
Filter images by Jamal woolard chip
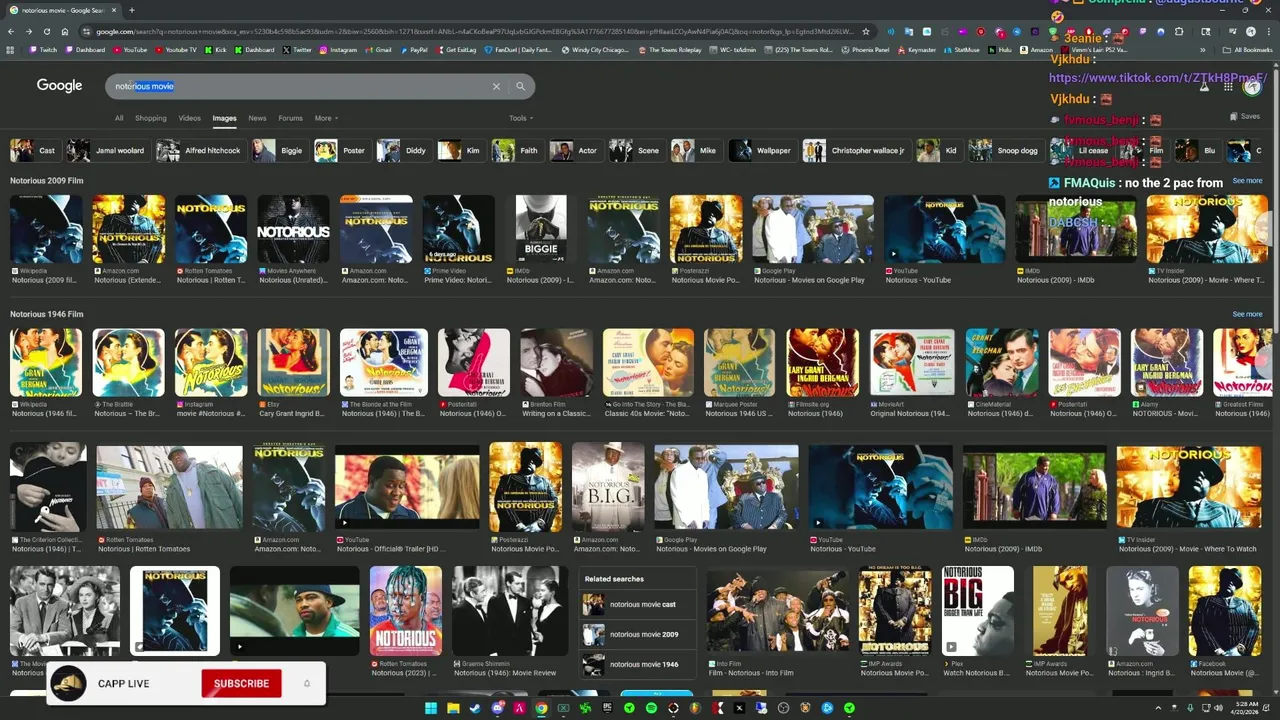point(107,150)
